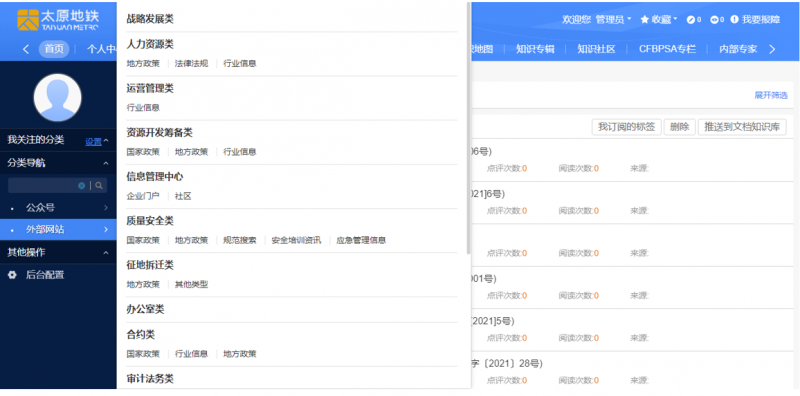800x396 pixels.
Task: Expand the 外部网站 category arrow
Action: click(x=106, y=230)
